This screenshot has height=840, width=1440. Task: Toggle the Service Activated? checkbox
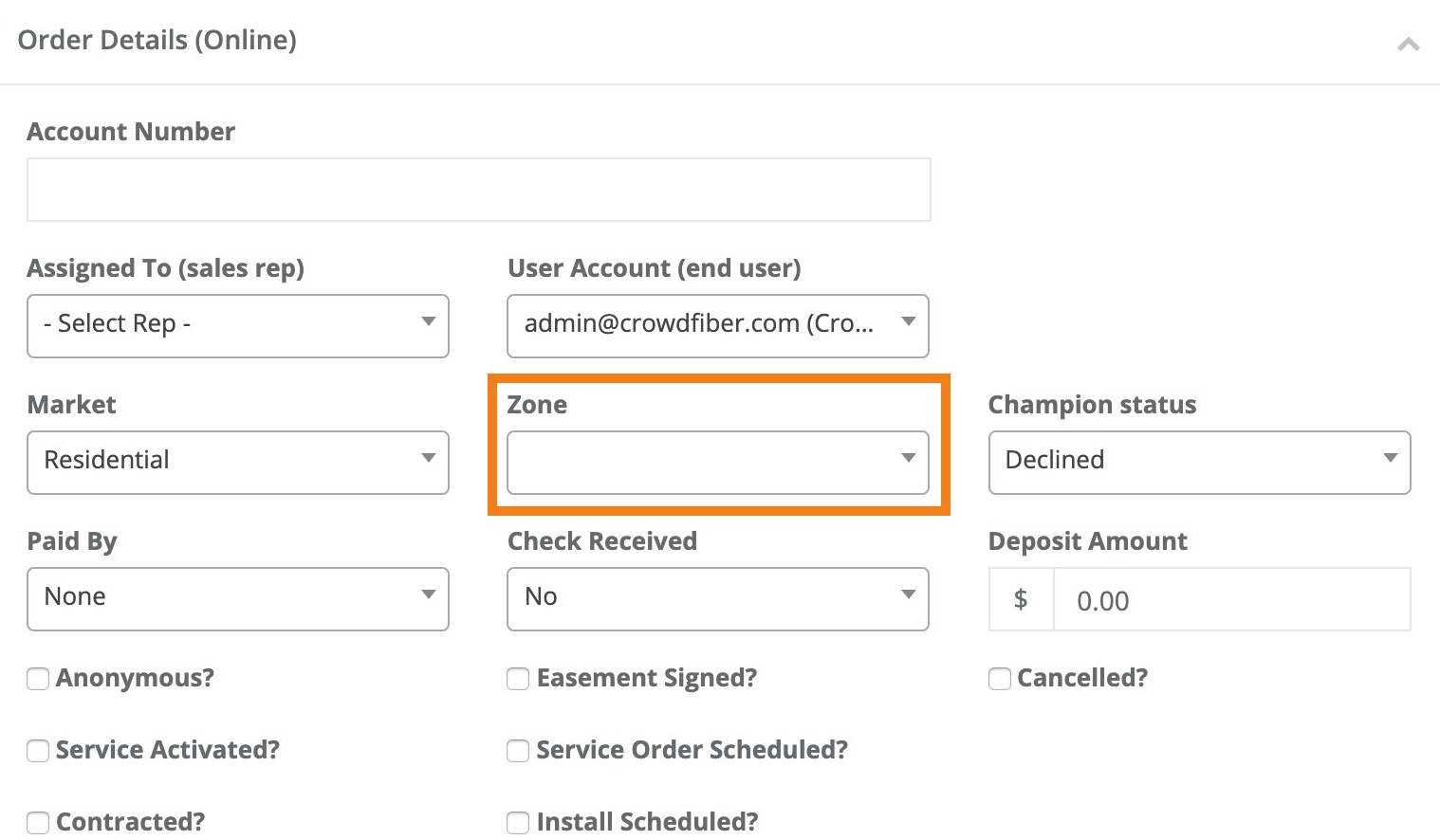pos(38,751)
